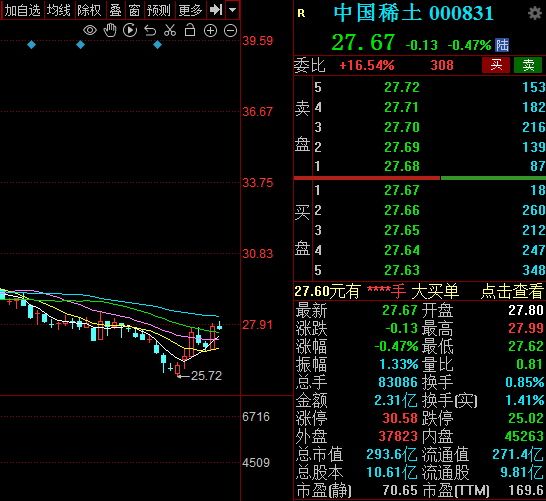Zoom out with the minus icon
The width and height of the screenshot is (546, 501).
pyautogui.click(x=230, y=31)
